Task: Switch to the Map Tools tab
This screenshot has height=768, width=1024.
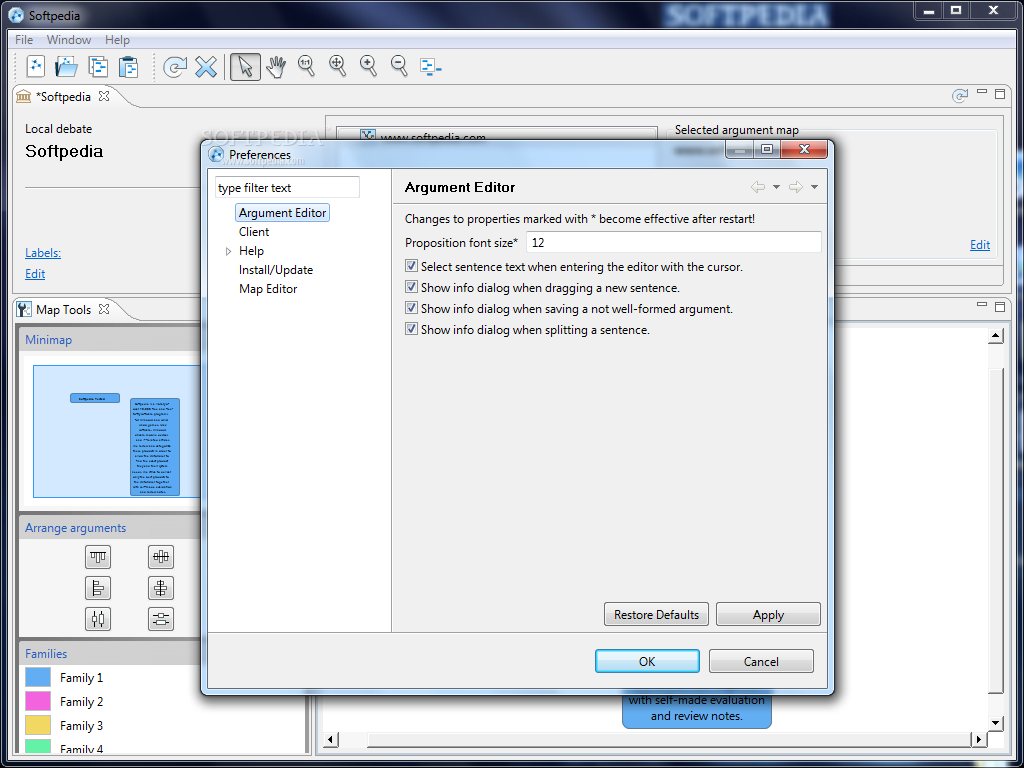Action: click(63, 310)
